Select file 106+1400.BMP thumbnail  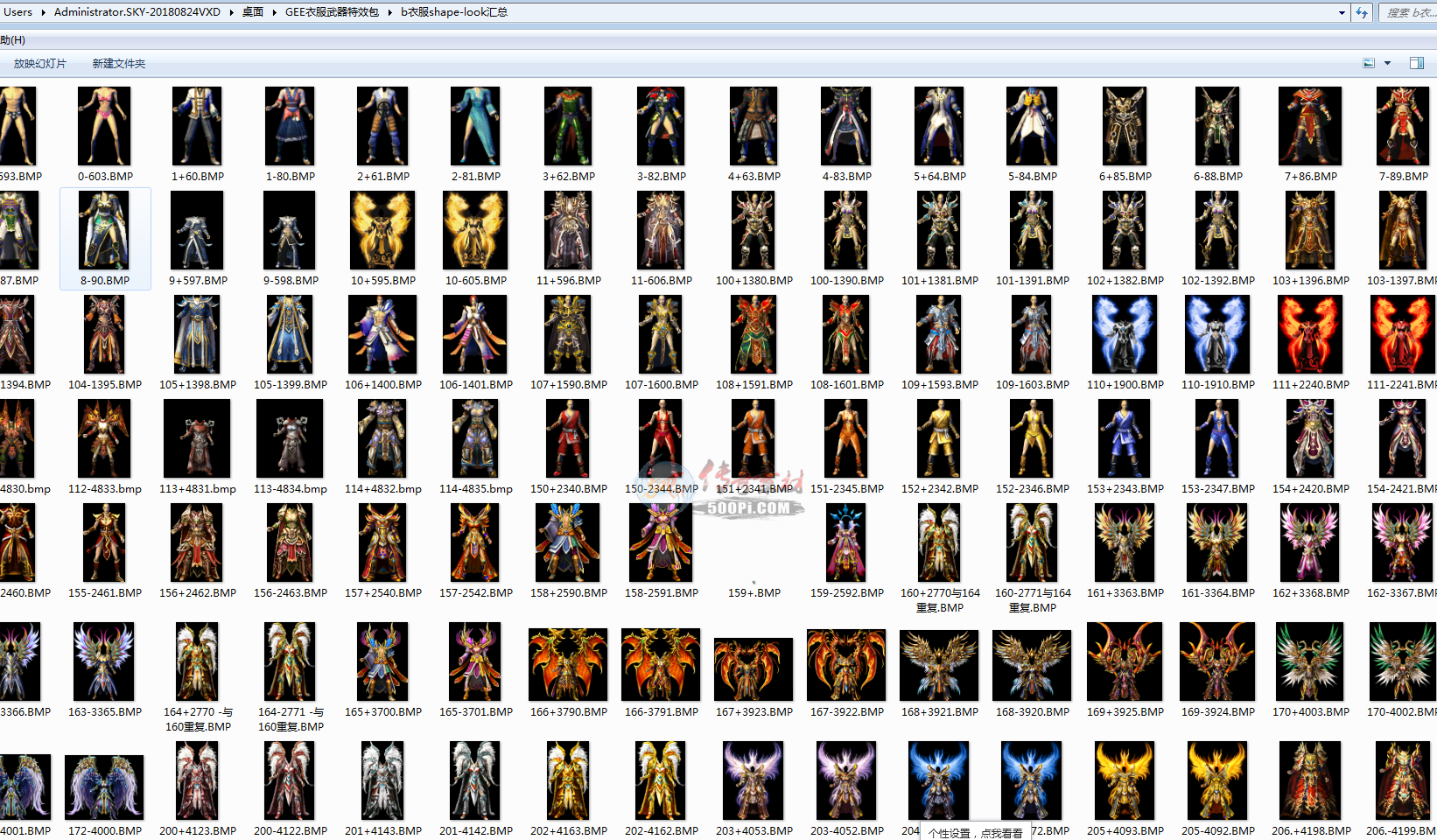pos(382,334)
